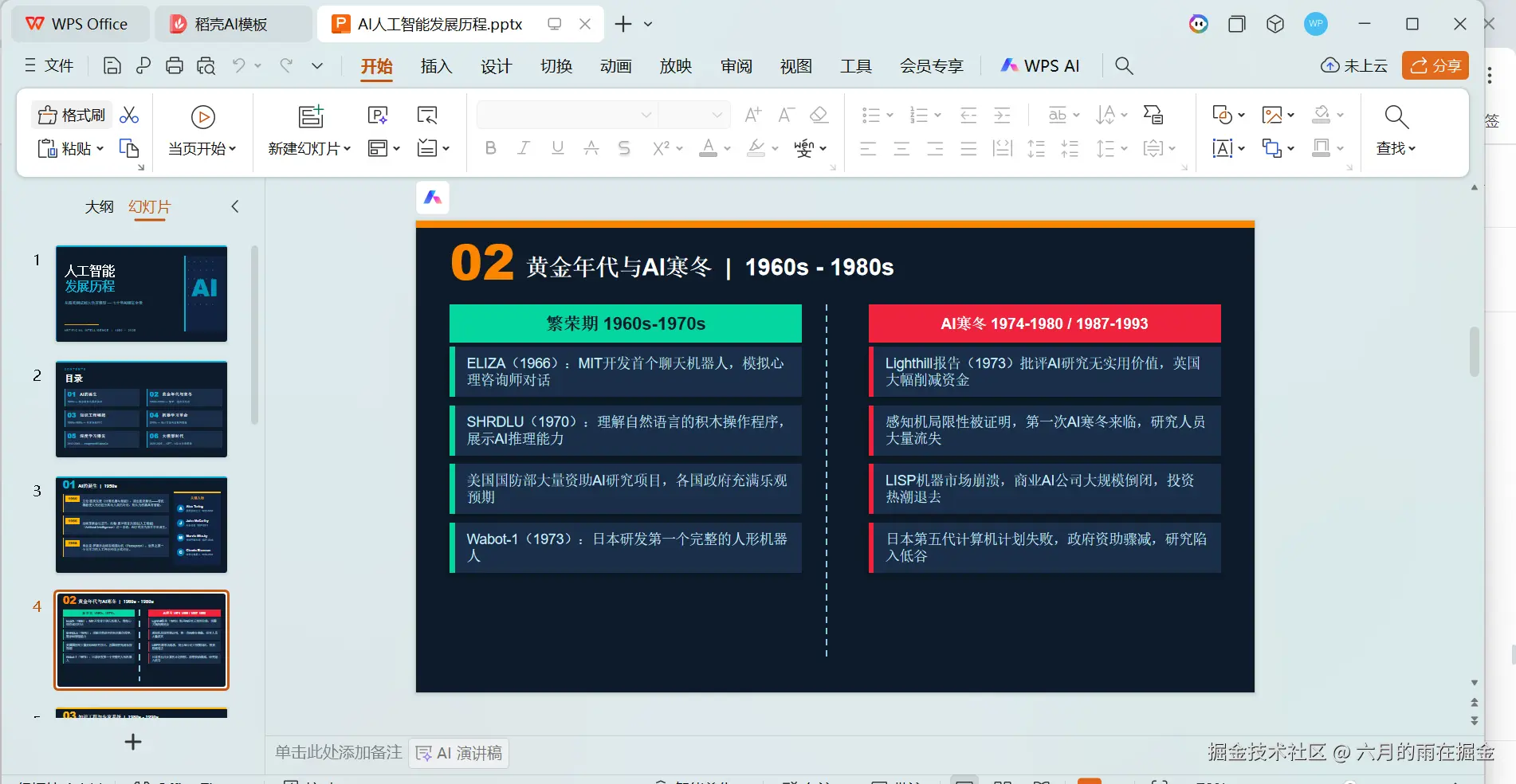Click the Decrease Indent icon
The width and height of the screenshot is (1516, 784).
pyautogui.click(x=968, y=116)
